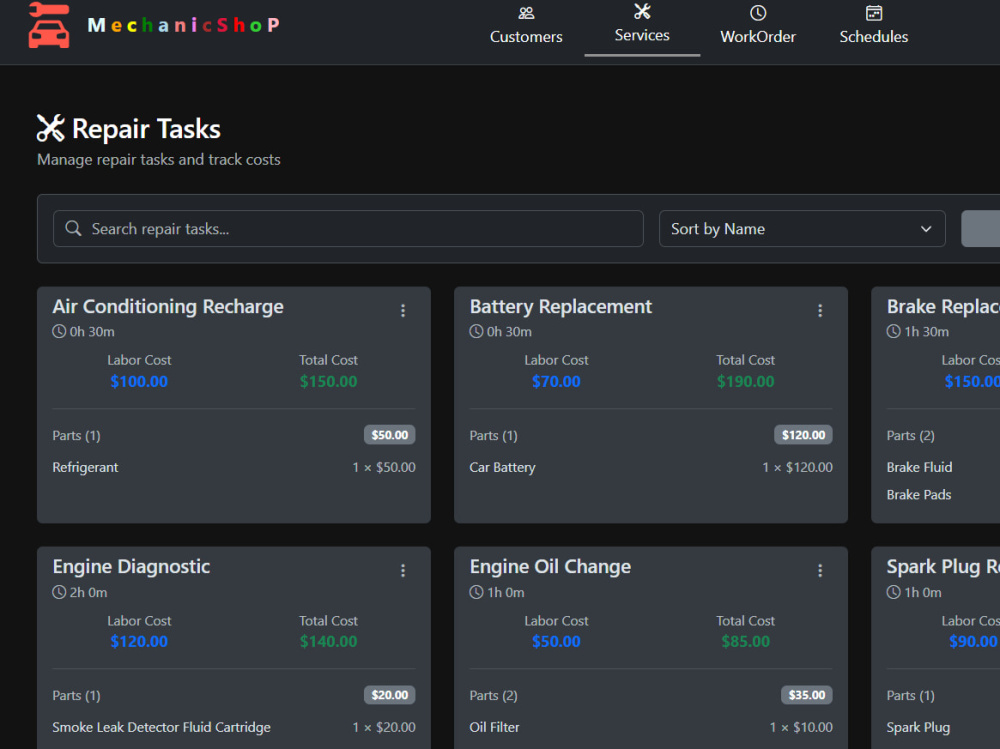This screenshot has height=749, width=1000.
Task: Click the Brake Fluid part name
Action: pyautogui.click(x=919, y=467)
